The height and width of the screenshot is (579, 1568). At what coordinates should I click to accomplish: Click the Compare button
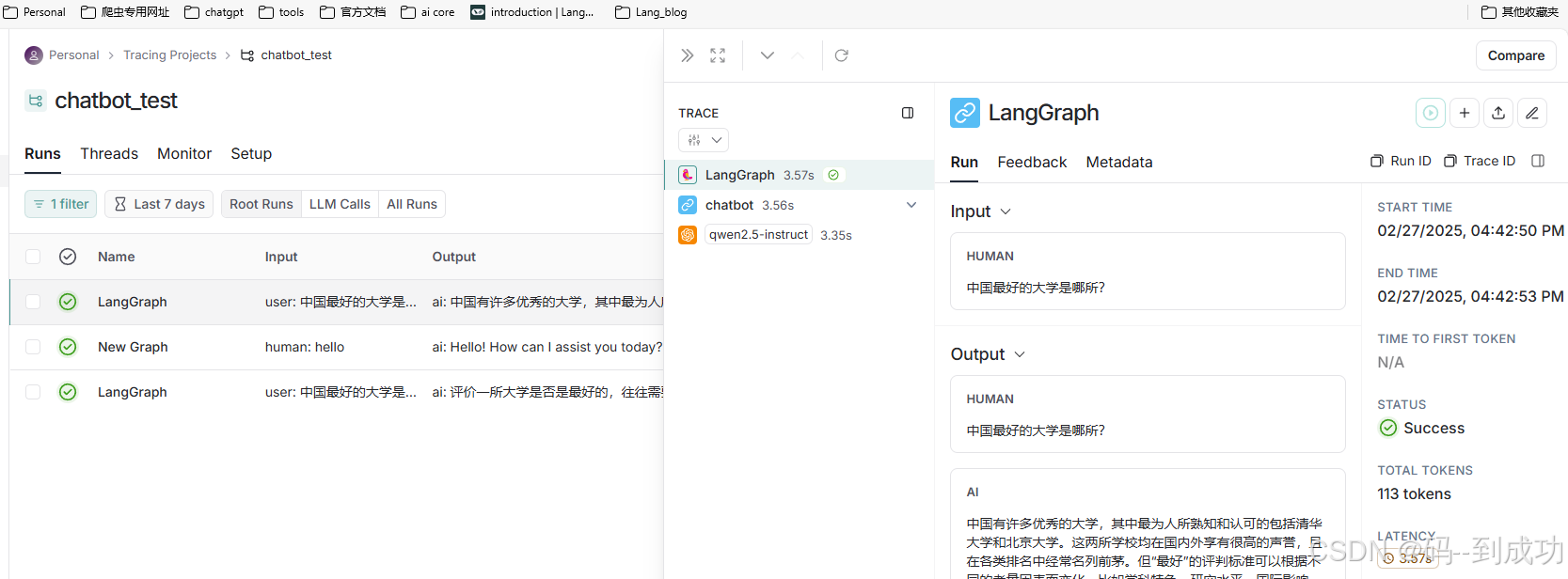pos(1515,55)
